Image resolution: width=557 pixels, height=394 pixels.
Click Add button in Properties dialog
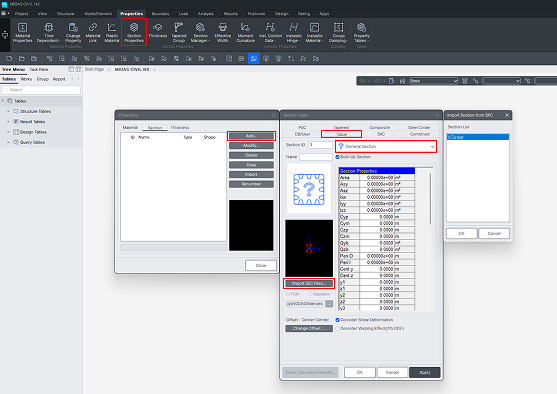click(x=251, y=136)
